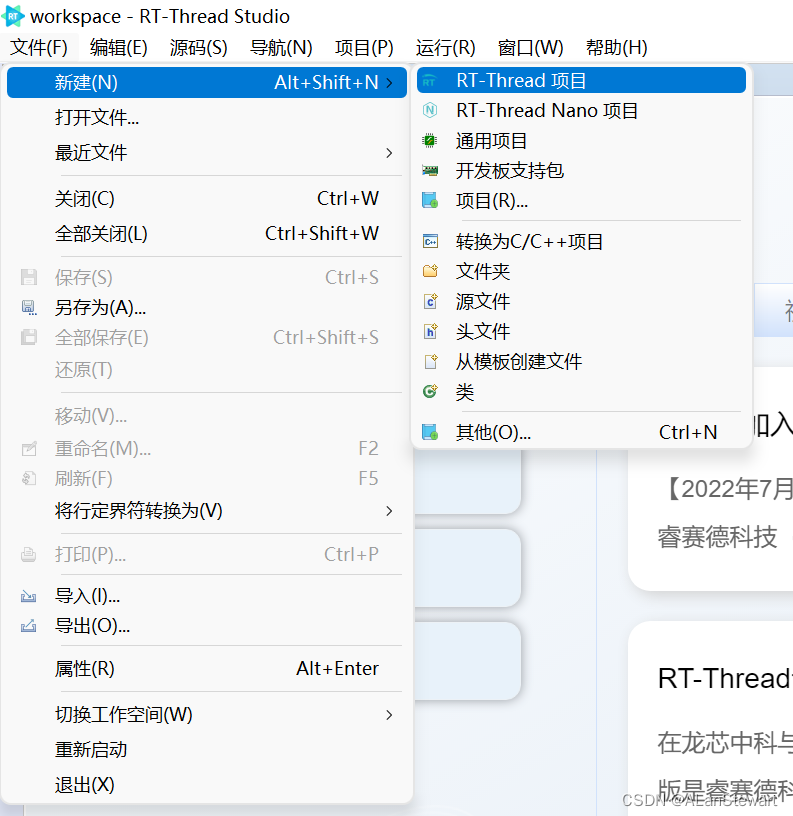The width and height of the screenshot is (793, 816).
Task: Choose RT-Thread Nano 项目 entry
Action: tap(581, 110)
